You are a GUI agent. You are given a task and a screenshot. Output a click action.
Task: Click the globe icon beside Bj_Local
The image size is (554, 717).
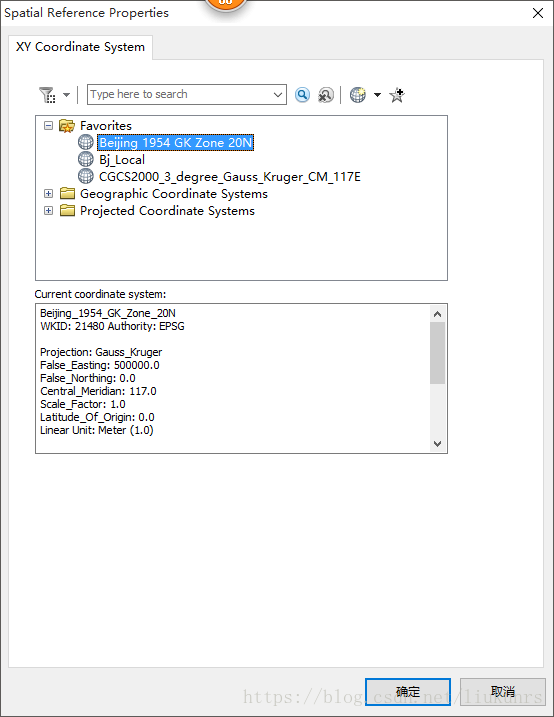pos(85,159)
